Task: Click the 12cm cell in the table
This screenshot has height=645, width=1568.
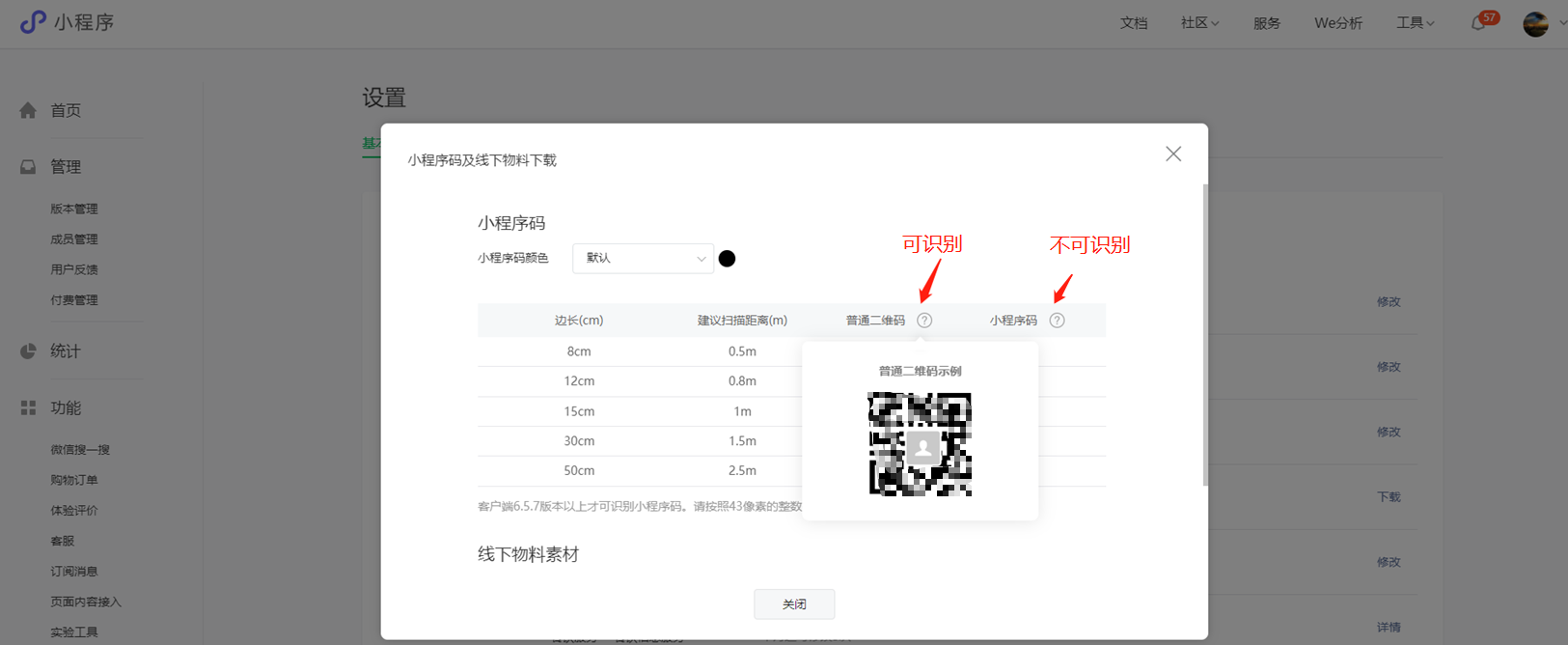Action: point(579,381)
